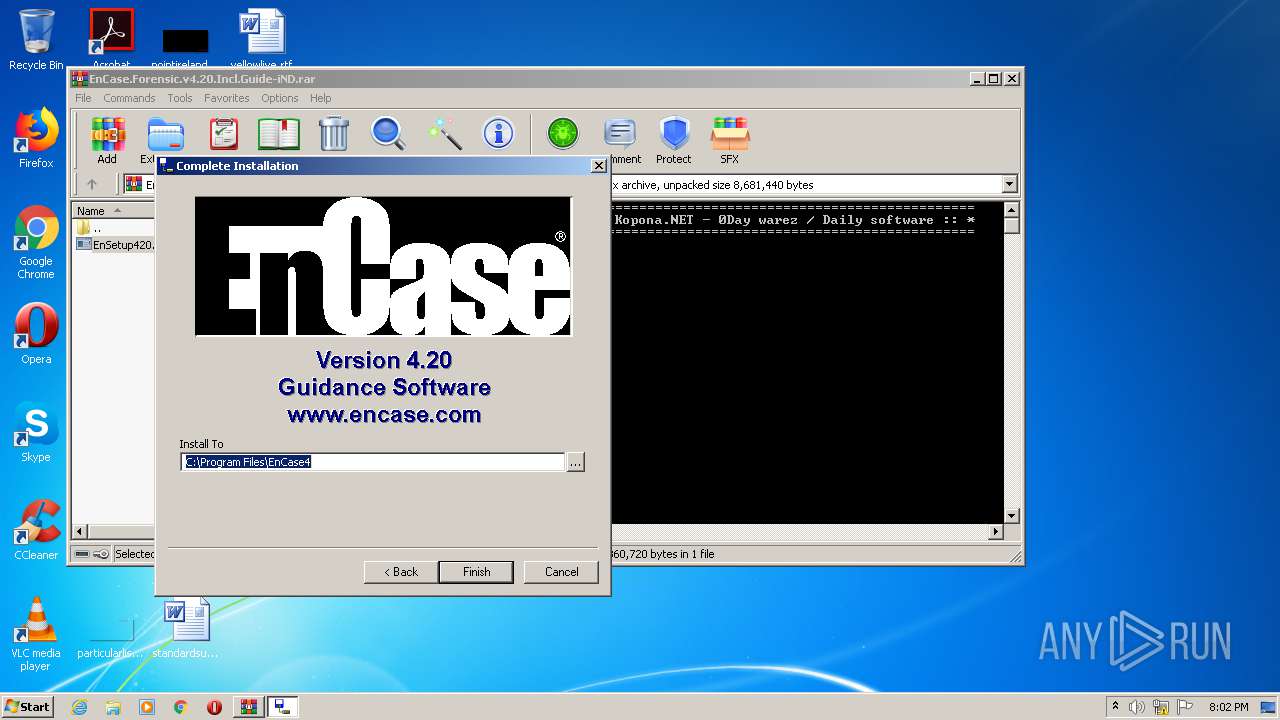Click the Chrome icon in taskbar
Image resolution: width=1280 pixels, height=720 pixels.
181,707
